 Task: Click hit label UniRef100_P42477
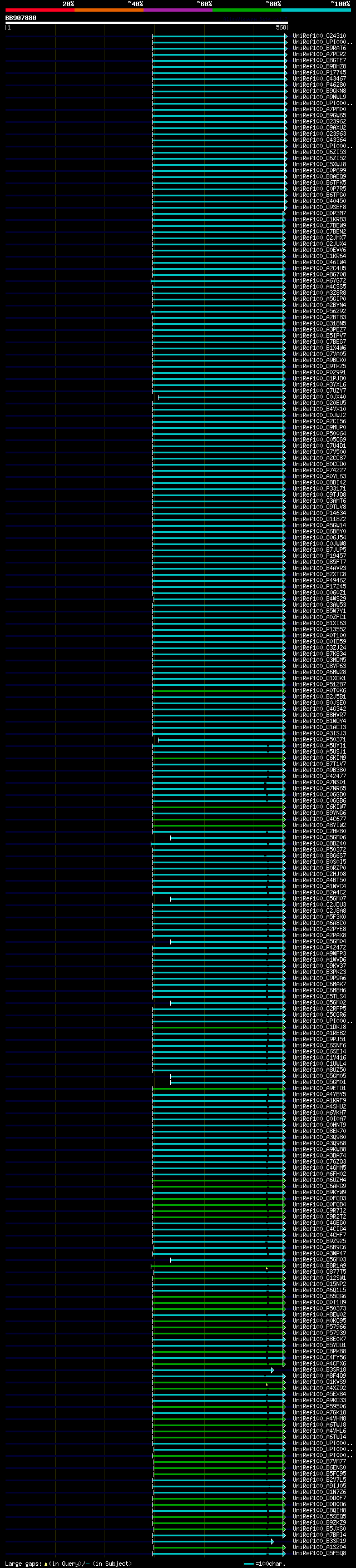(319, 776)
